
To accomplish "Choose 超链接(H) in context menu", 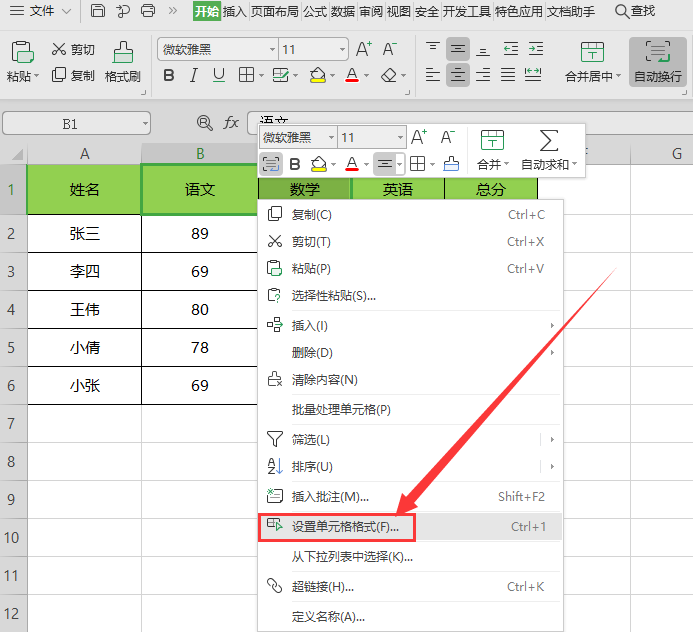I will (410, 587).
